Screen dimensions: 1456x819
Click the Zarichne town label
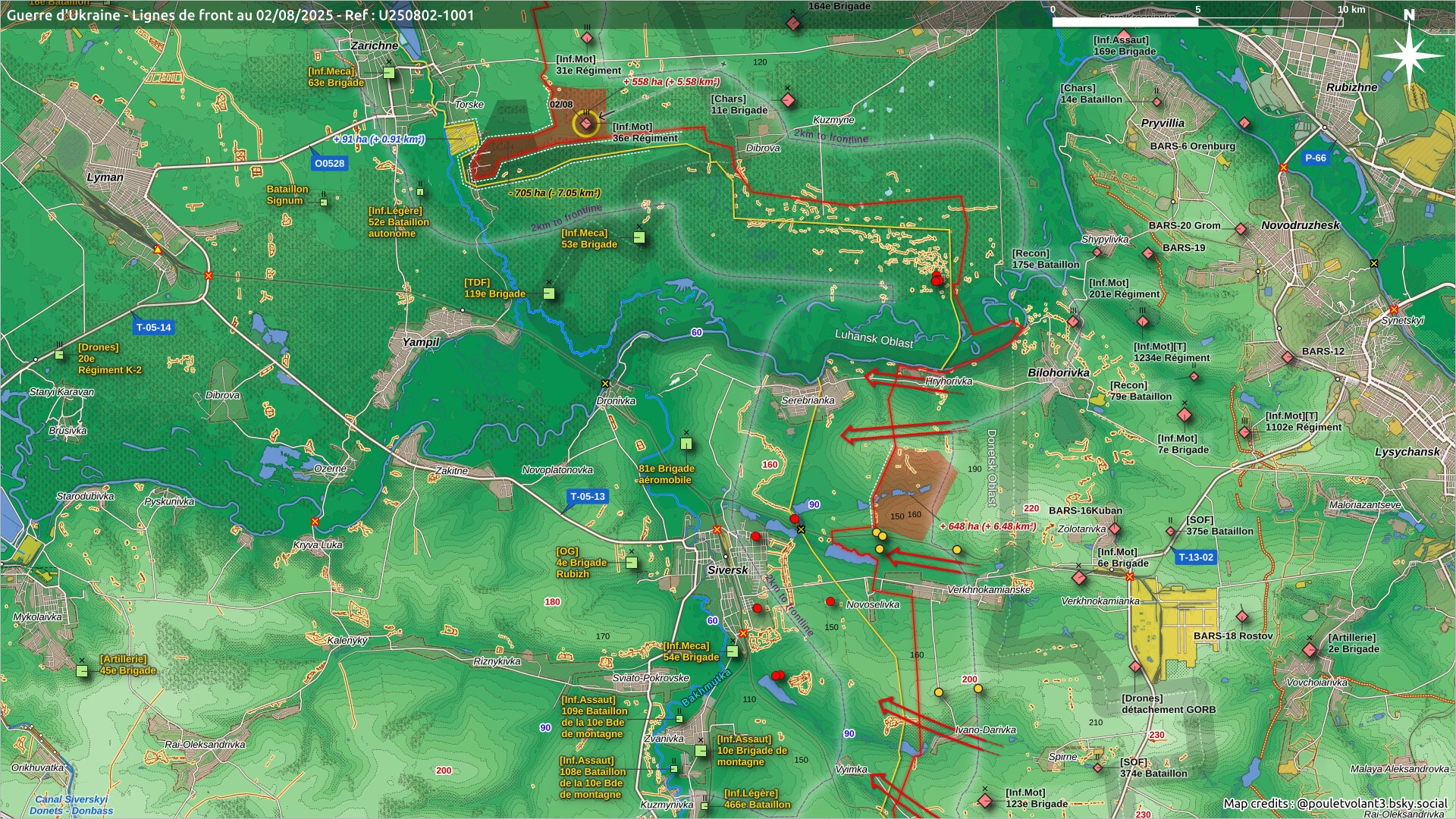point(374,45)
